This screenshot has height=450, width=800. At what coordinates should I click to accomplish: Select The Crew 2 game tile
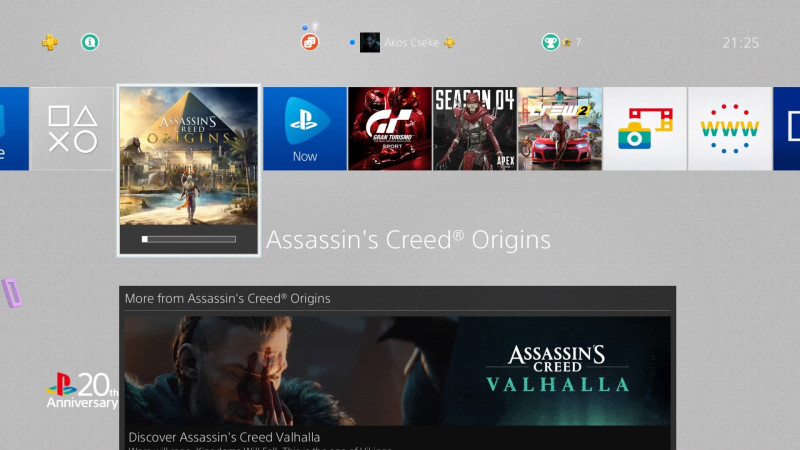coord(560,129)
